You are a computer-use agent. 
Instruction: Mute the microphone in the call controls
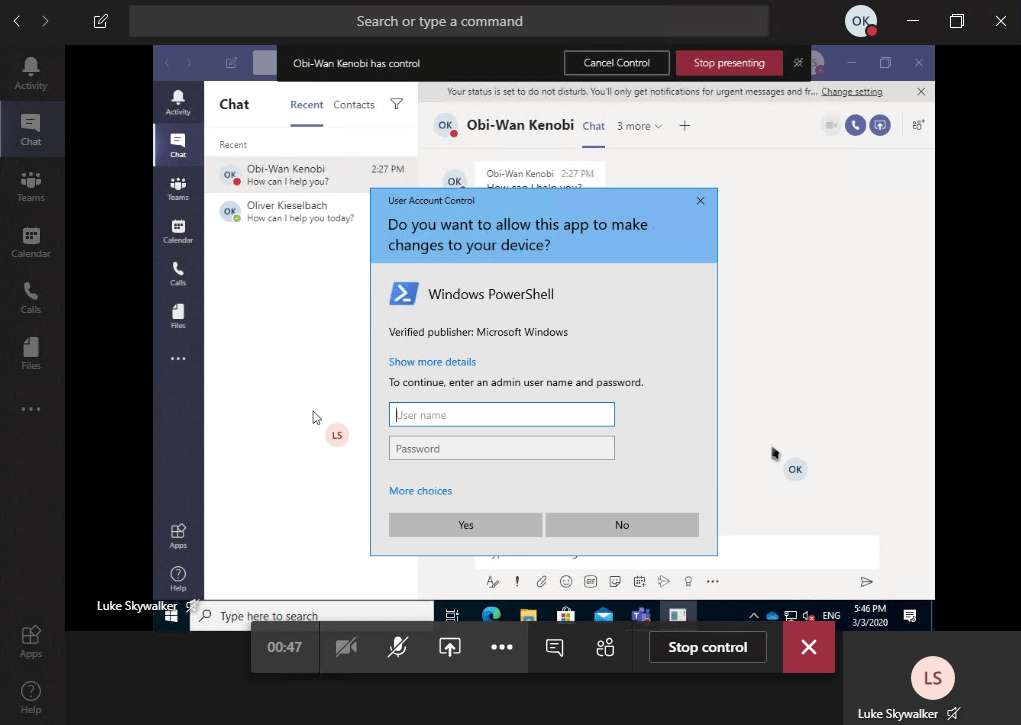pyautogui.click(x=397, y=647)
